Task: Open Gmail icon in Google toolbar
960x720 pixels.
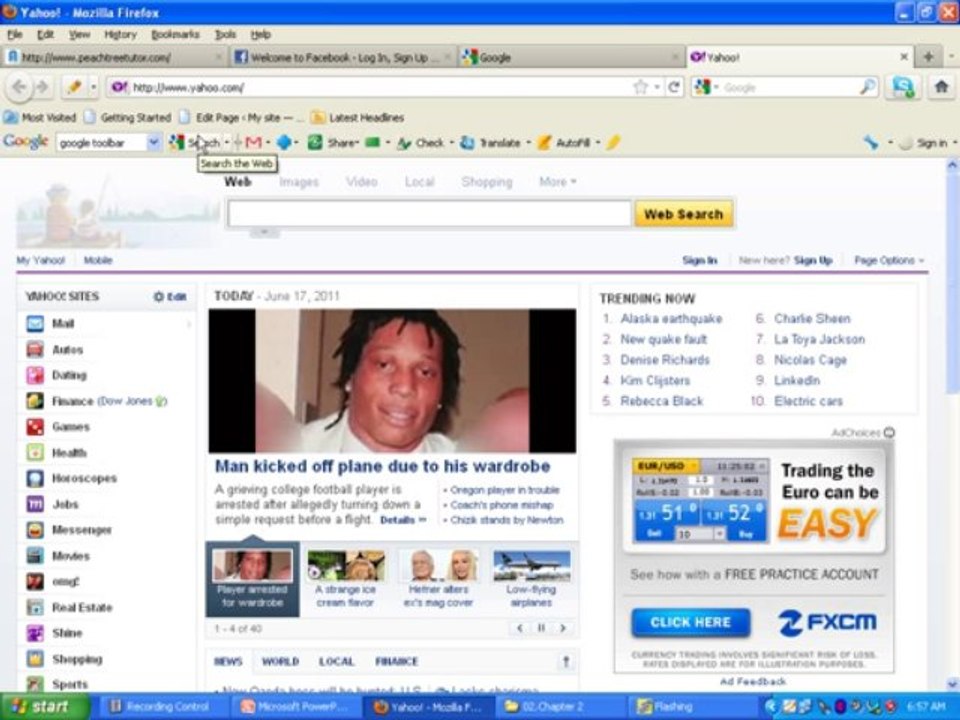Action: [253, 143]
